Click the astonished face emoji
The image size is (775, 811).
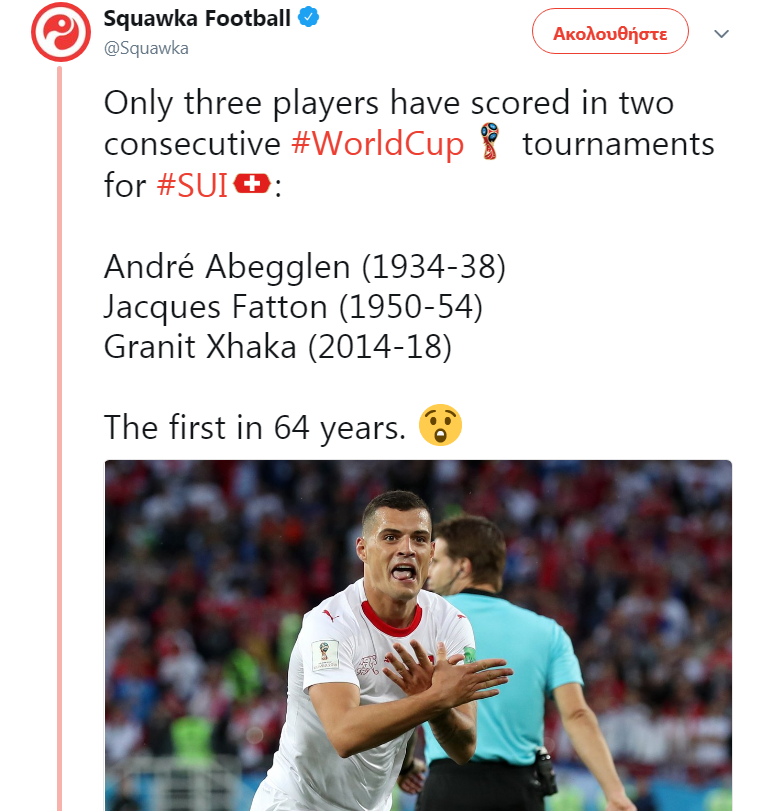(440, 425)
